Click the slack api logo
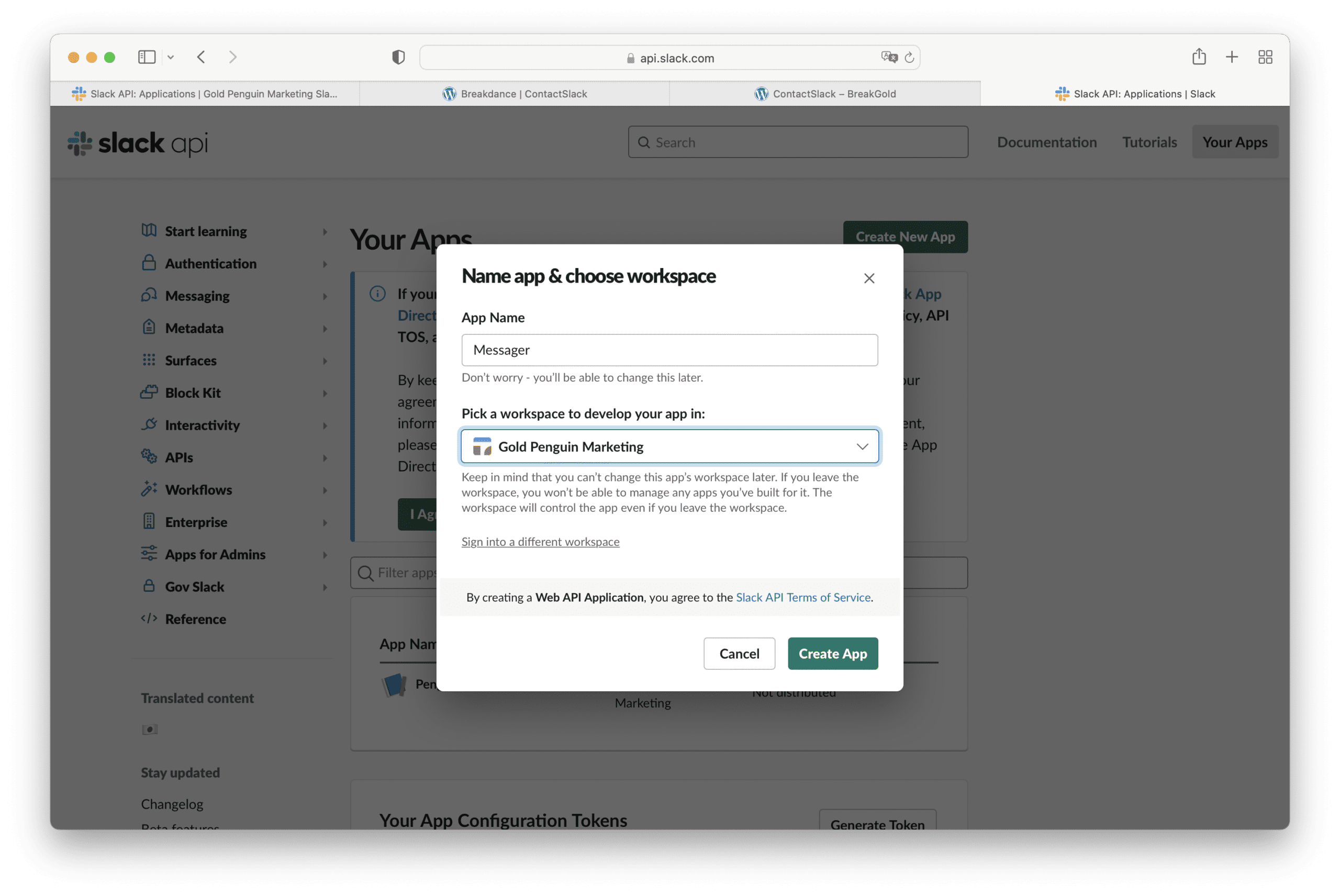The width and height of the screenshot is (1340, 896). pyautogui.click(x=138, y=143)
